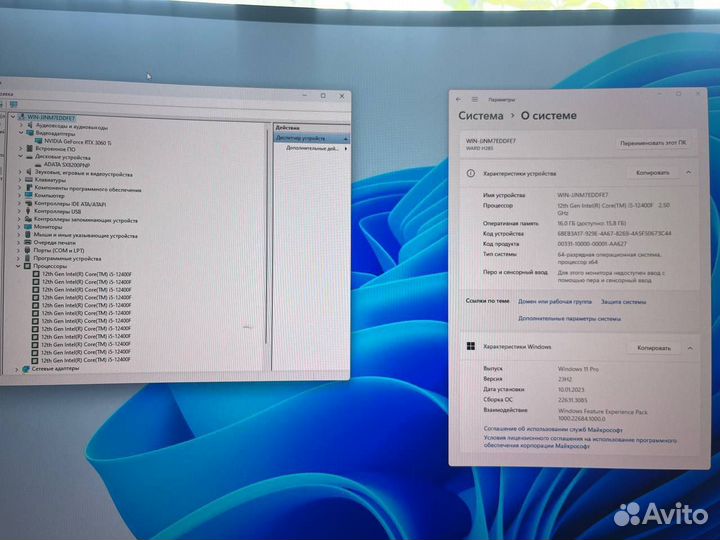Click the Сборка ОС value 22631.3085
Viewport: 720px width, 540px height.
[573, 400]
